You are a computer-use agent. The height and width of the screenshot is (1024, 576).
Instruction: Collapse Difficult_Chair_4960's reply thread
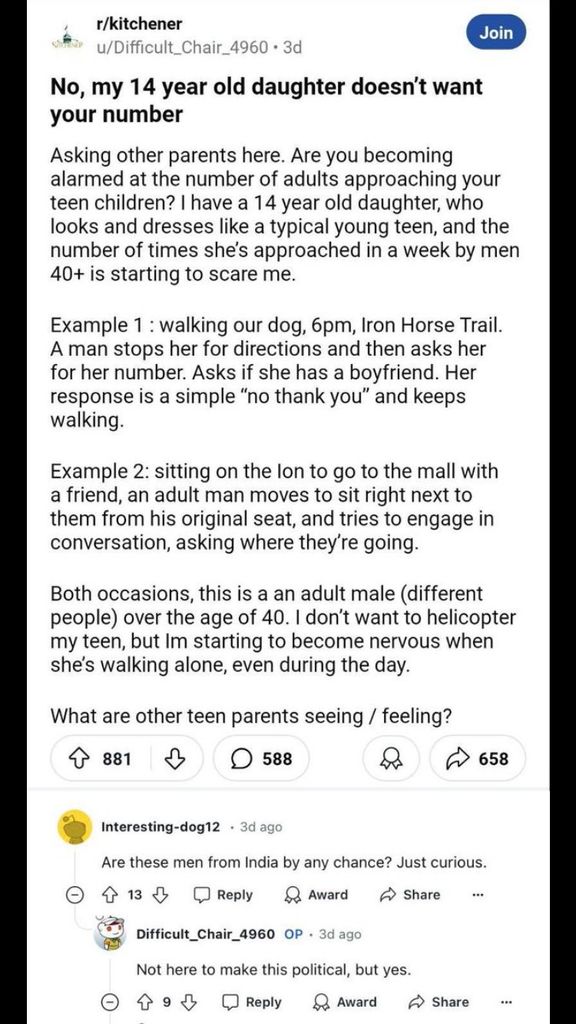112,1002
